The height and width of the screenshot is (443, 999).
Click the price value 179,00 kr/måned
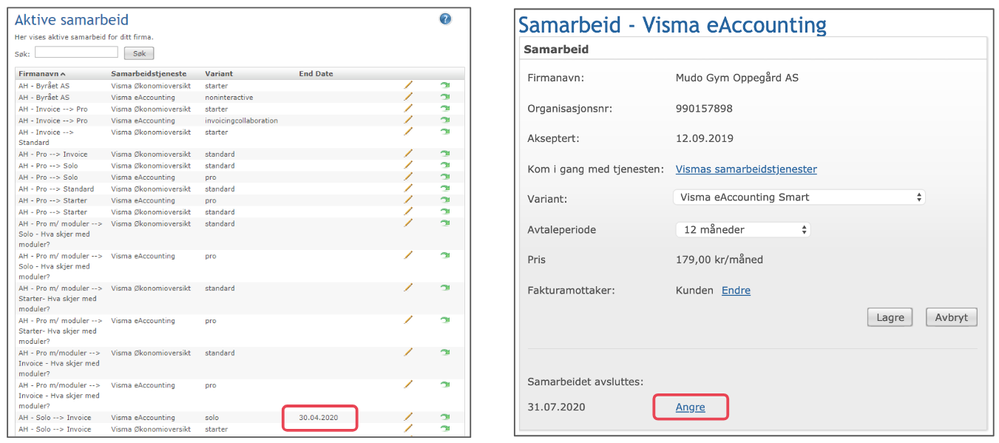point(719,260)
